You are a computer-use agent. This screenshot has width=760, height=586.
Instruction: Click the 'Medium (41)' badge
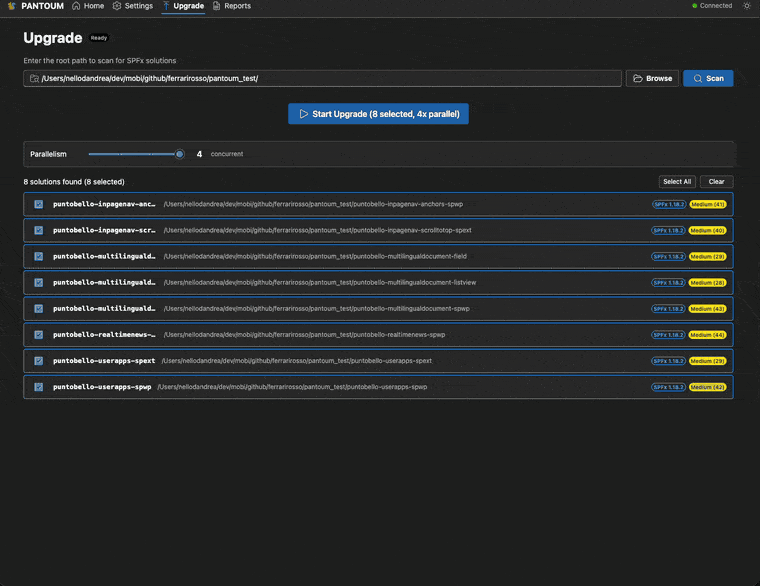coord(708,205)
